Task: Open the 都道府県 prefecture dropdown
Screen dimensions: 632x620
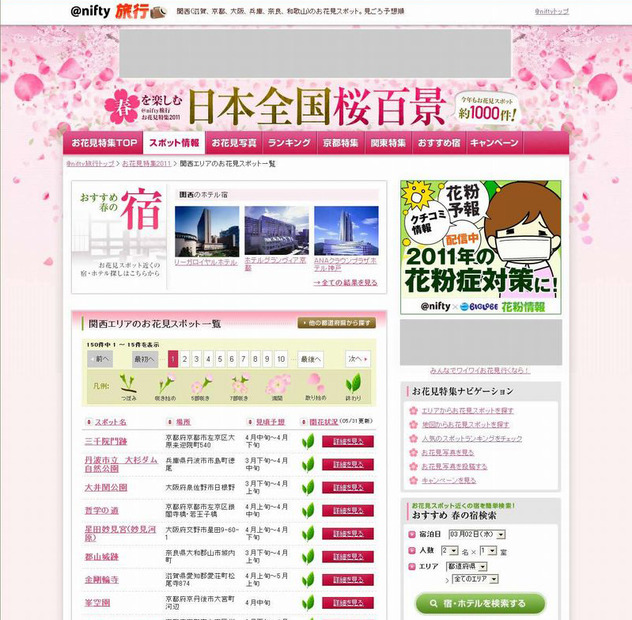Action: click(x=467, y=566)
